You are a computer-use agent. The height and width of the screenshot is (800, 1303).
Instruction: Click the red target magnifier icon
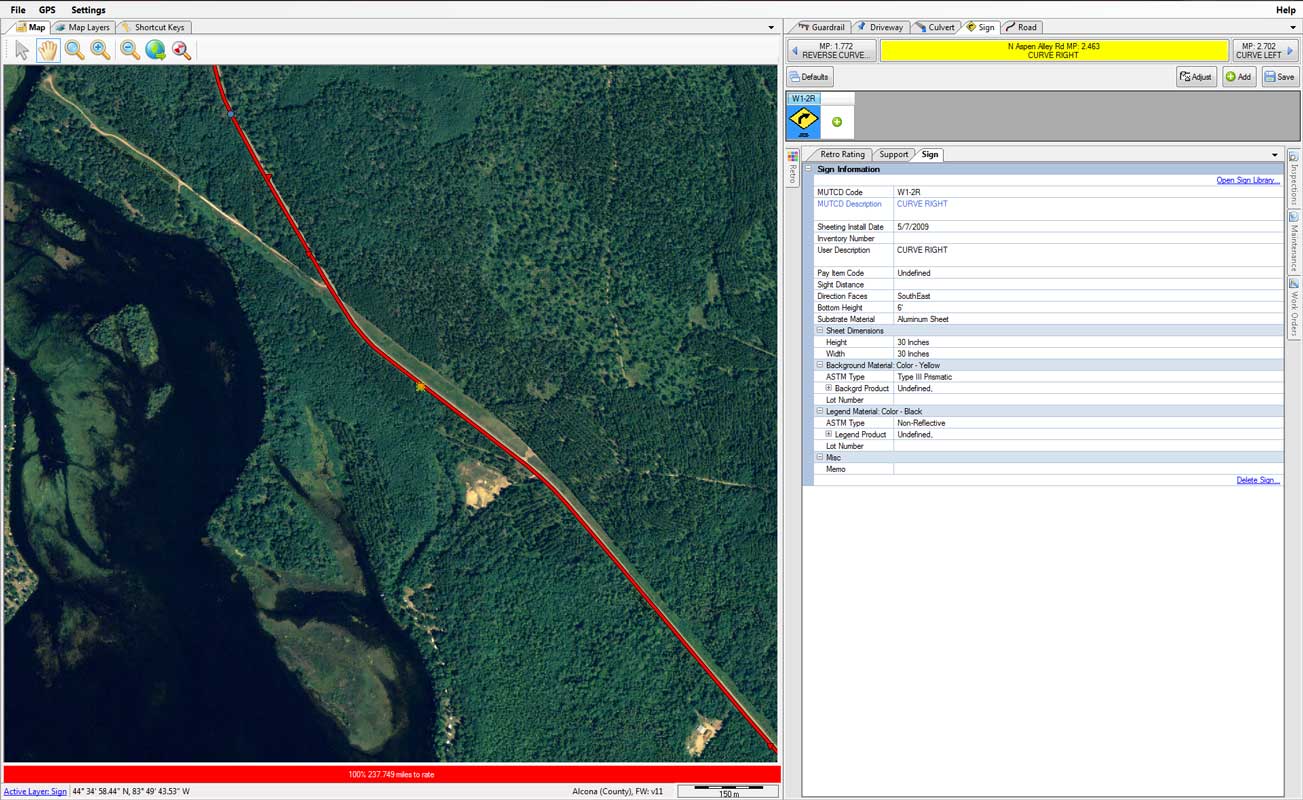click(x=182, y=50)
